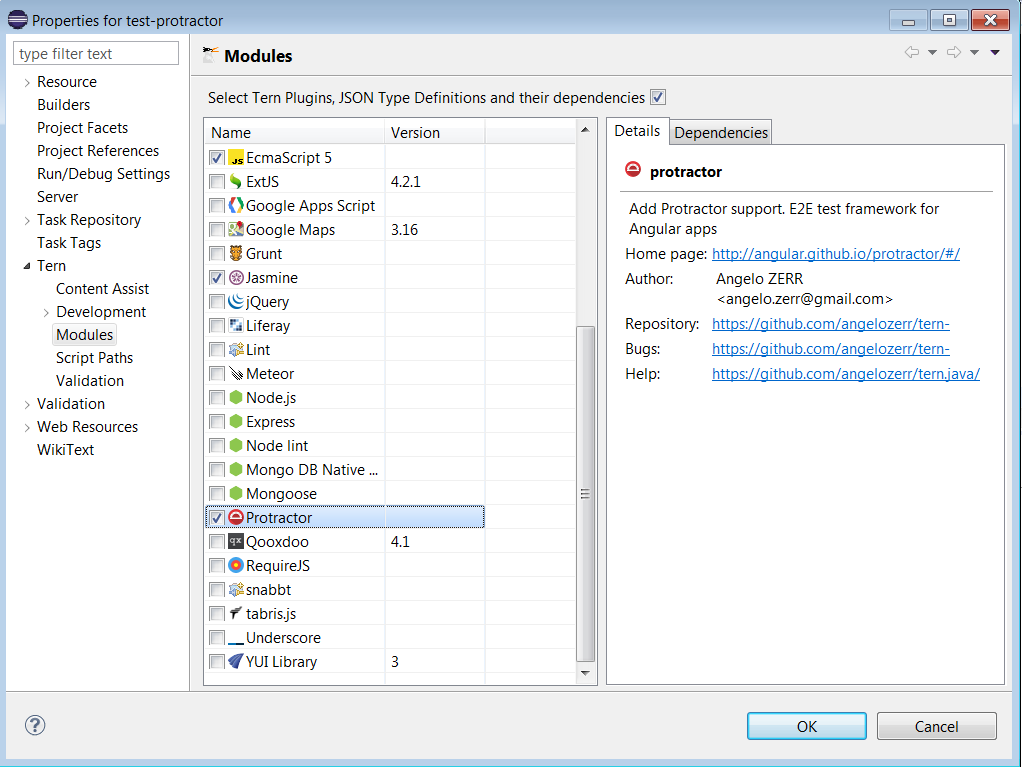
Task: Select the EcmaScript 5 JavaScript icon
Action: pos(237,157)
